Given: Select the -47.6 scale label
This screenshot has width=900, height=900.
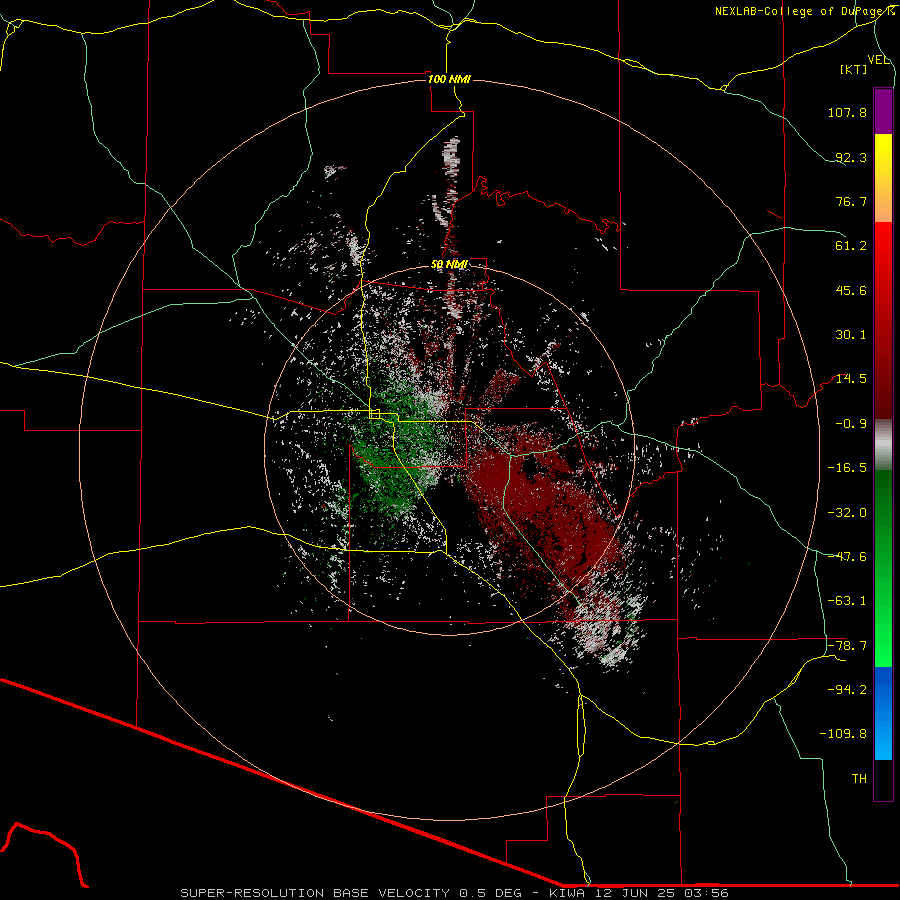Looking at the screenshot, I should [847, 557].
